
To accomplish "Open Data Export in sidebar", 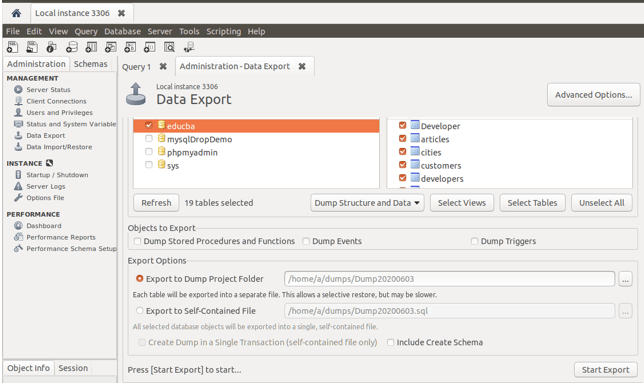I will click(x=39, y=136).
